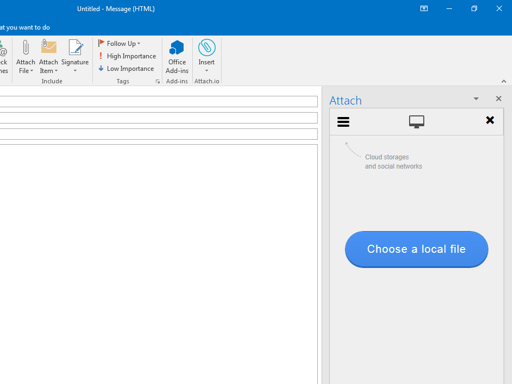Expand the Follow Up dropdown
The height and width of the screenshot is (384, 512).
point(119,43)
